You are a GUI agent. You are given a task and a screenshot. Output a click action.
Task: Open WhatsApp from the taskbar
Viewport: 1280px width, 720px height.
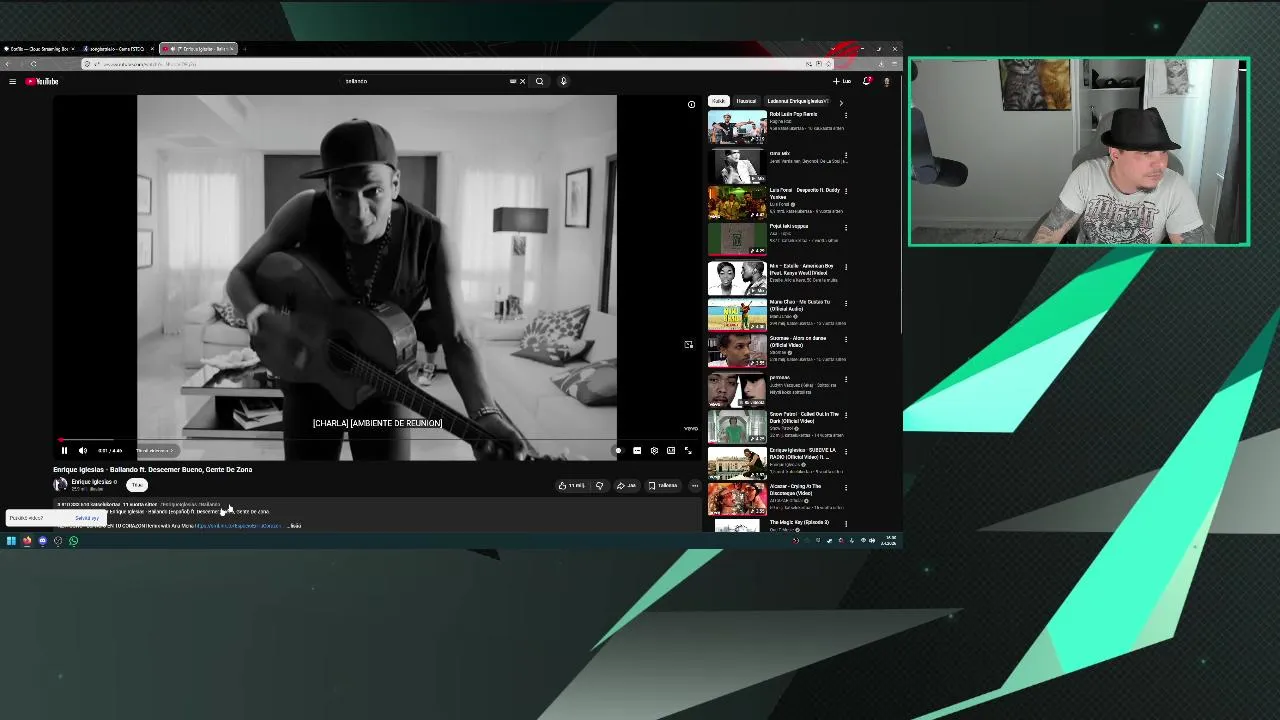click(x=73, y=541)
